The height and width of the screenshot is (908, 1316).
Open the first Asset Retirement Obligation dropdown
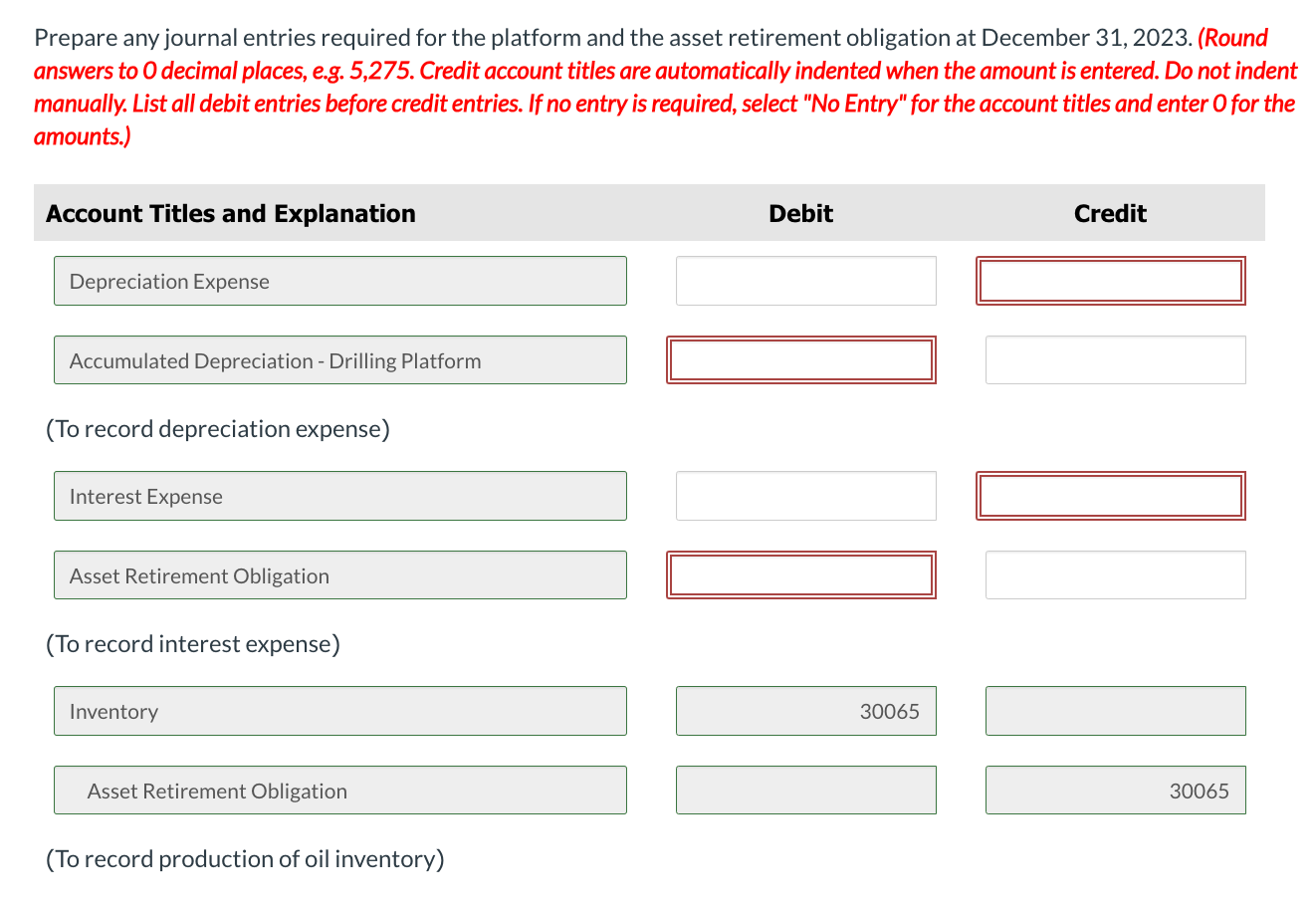point(339,574)
